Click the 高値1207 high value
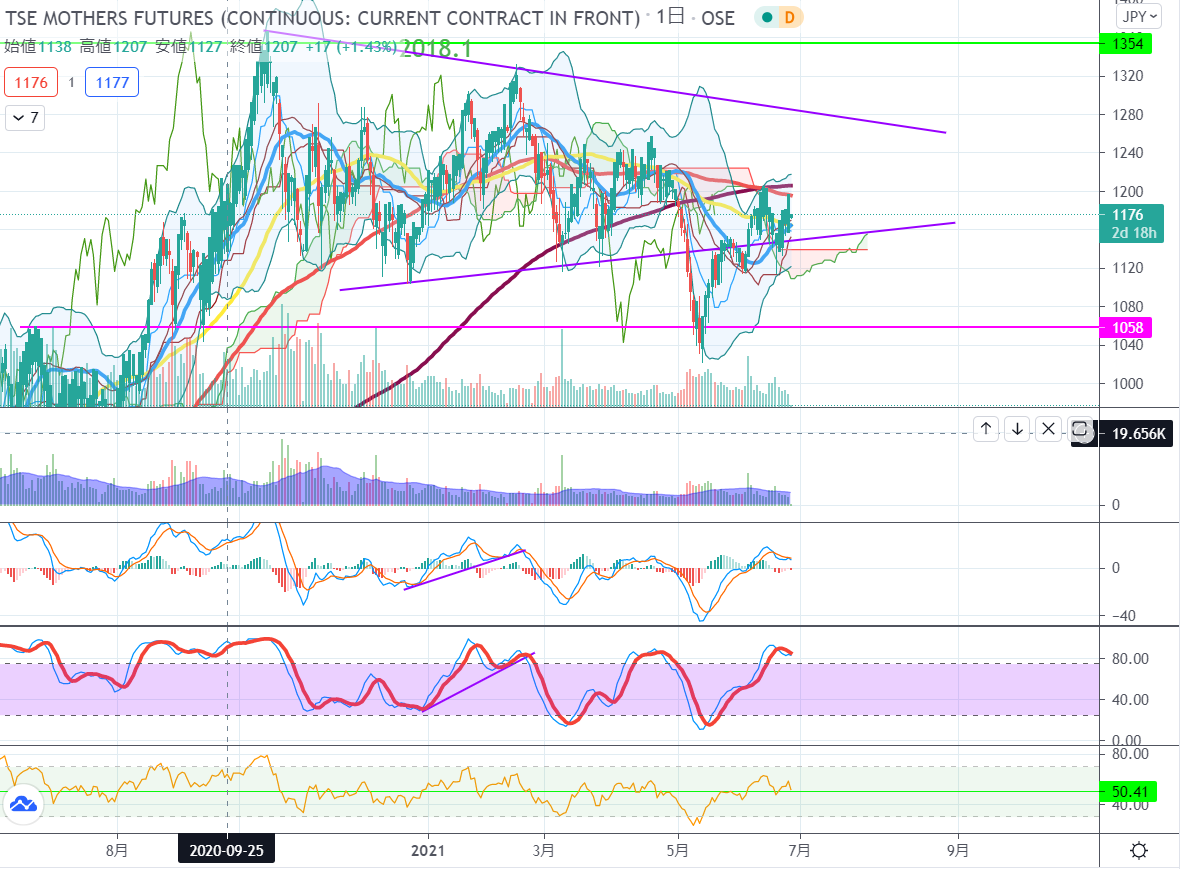Screen dimensions: 1180x869 pyautogui.click(x=114, y=47)
